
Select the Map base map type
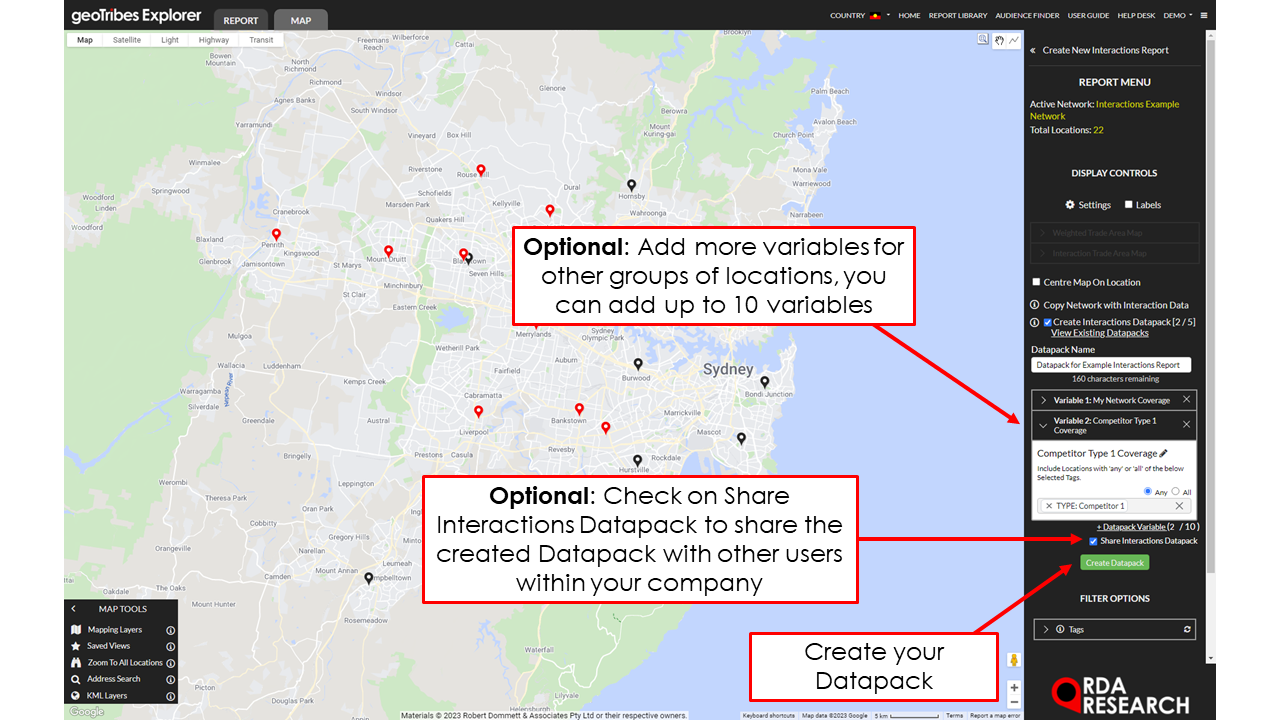[x=85, y=40]
